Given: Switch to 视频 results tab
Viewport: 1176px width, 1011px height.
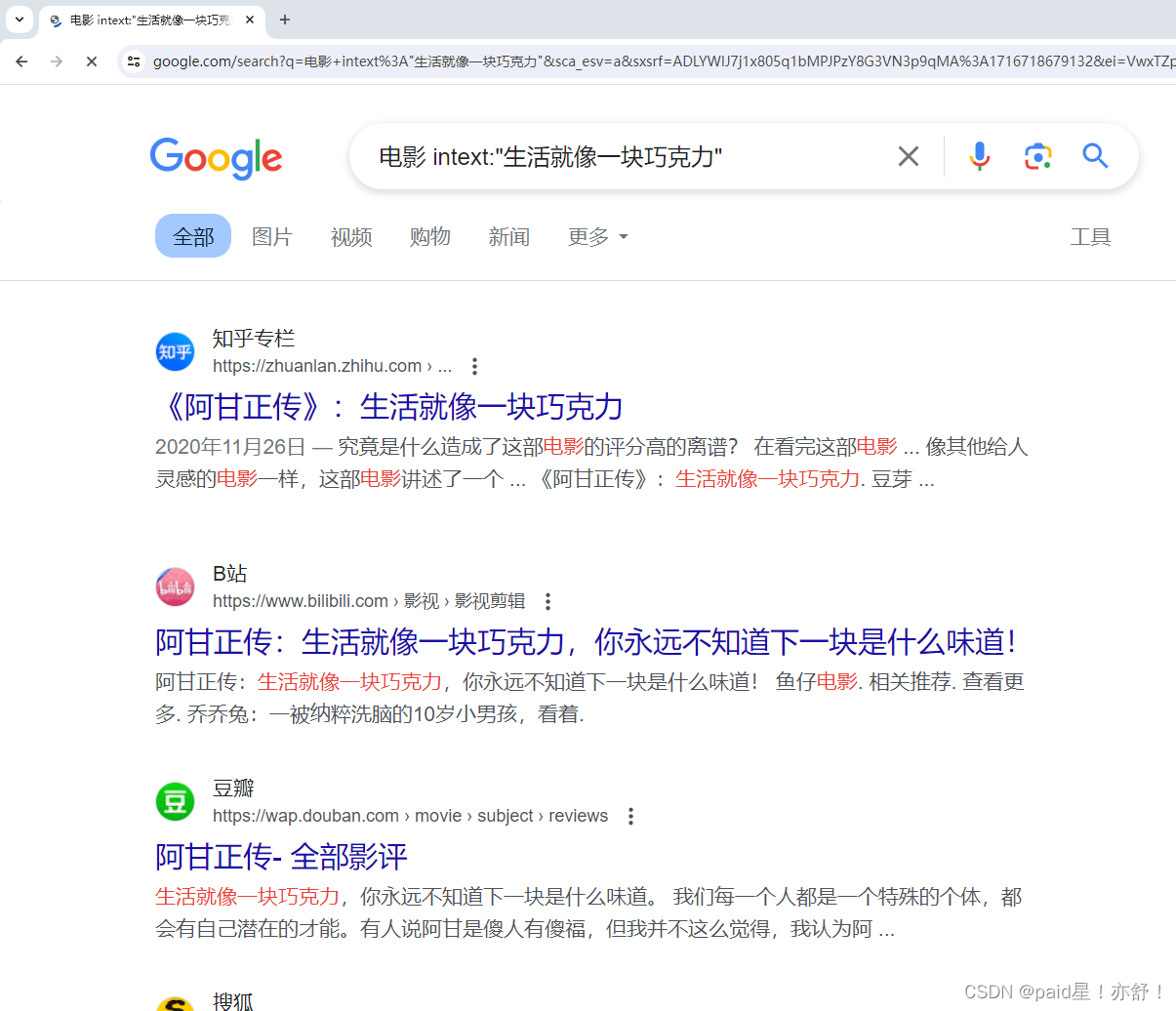Looking at the screenshot, I should click(x=351, y=236).
